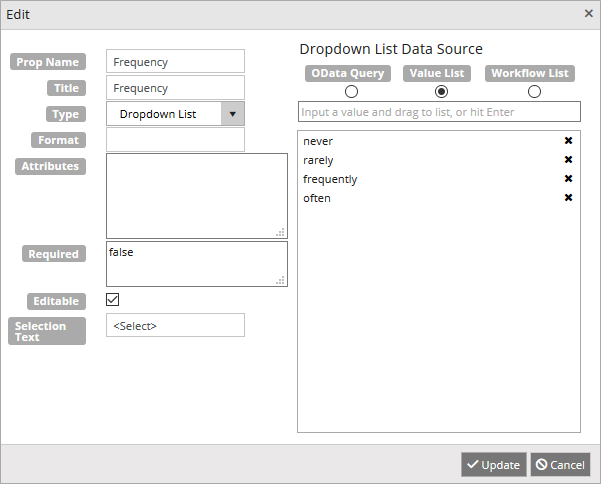Toggle the Editable checkbox
Viewport: 601px width, 484px height.
pyautogui.click(x=113, y=300)
